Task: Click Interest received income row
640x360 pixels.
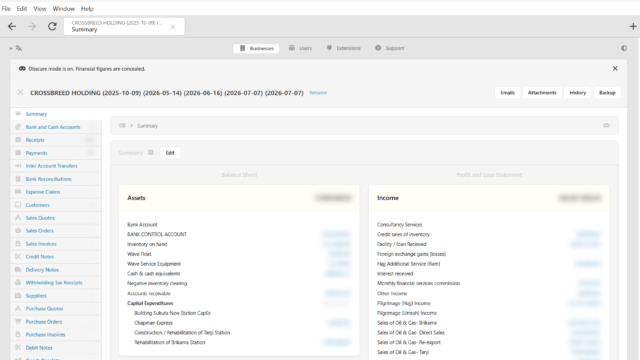Action: click(x=395, y=273)
